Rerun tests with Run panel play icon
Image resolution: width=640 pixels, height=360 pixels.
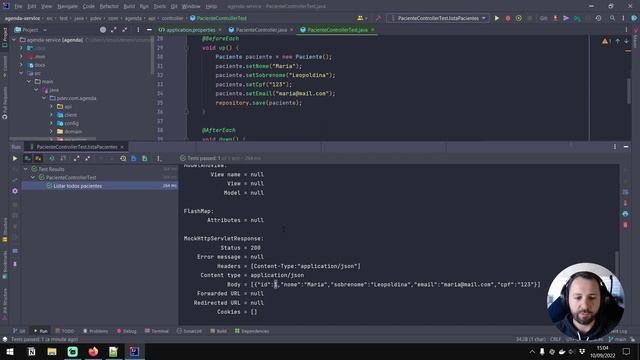point(15,158)
